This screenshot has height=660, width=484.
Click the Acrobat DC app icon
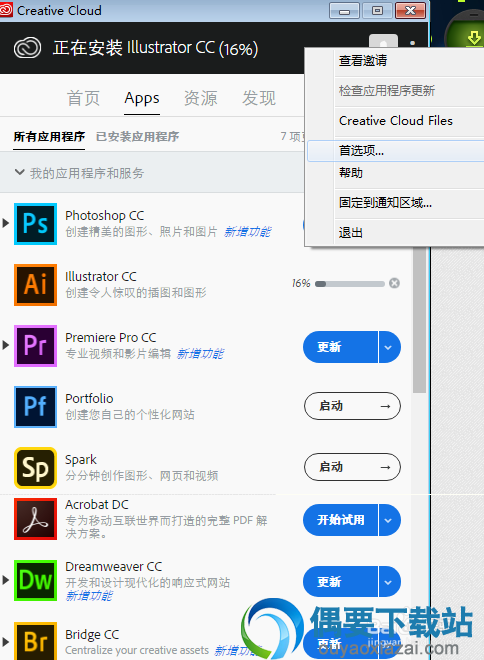click(x=35, y=519)
